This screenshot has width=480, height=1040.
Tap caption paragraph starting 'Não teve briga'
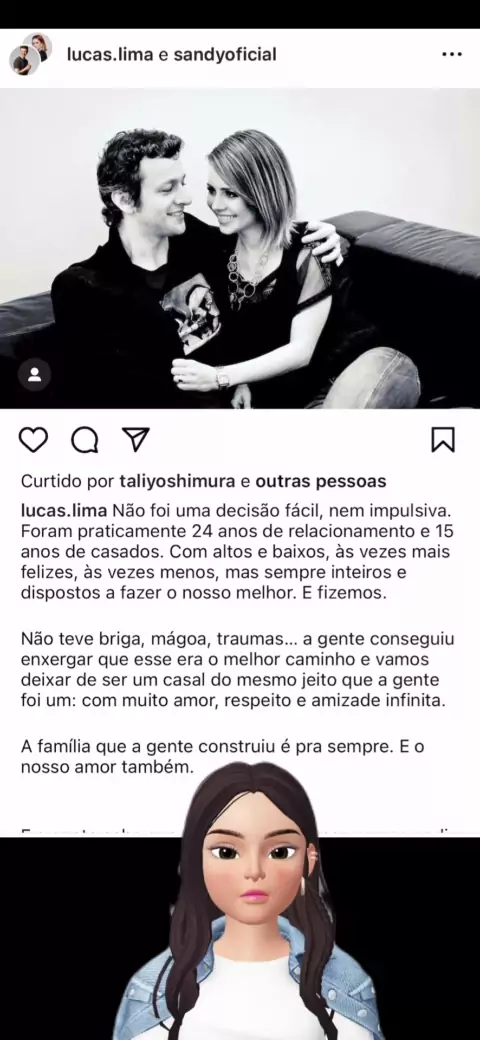pos(237,669)
